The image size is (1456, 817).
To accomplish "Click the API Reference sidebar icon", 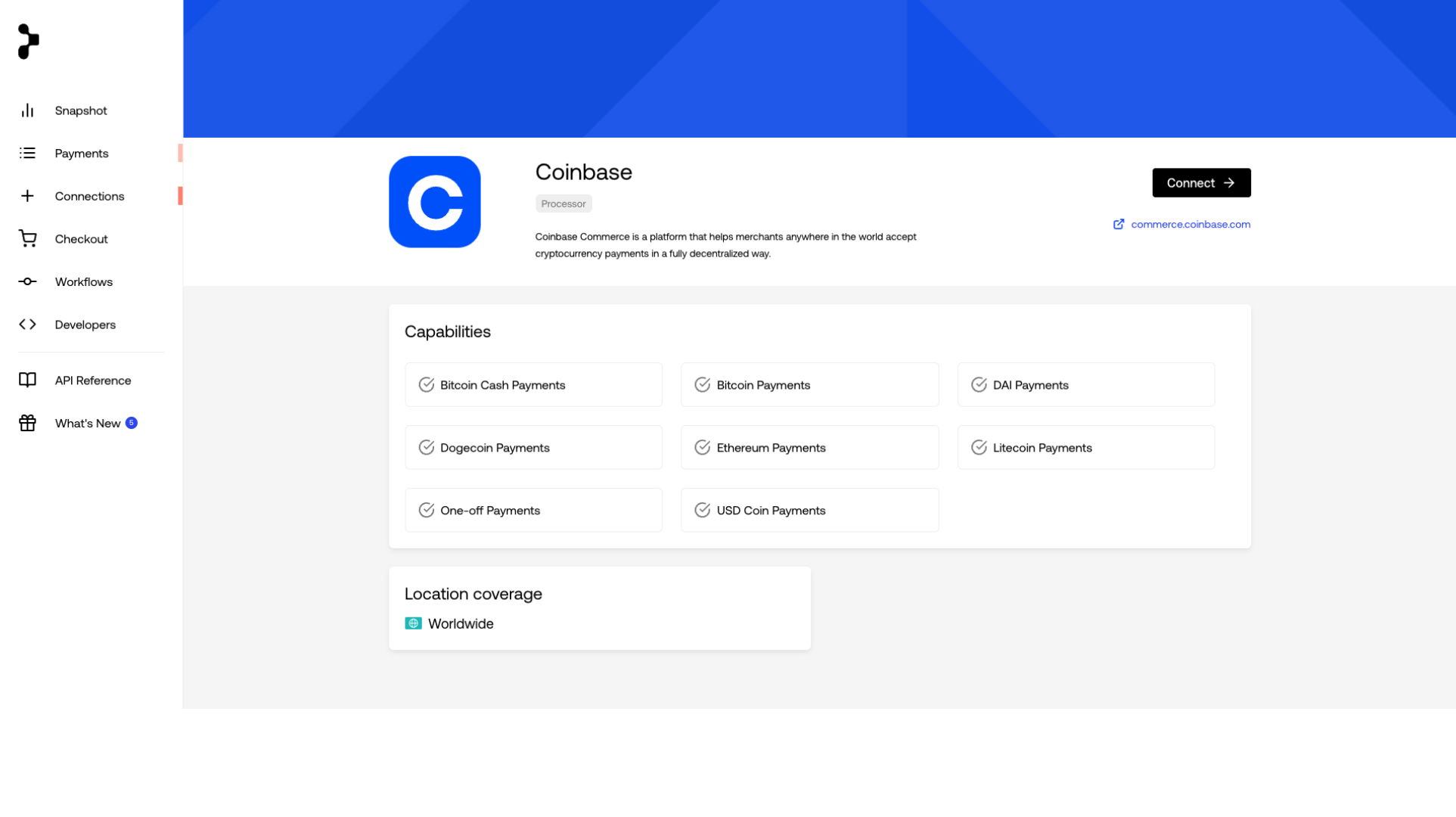I will tap(27, 379).
